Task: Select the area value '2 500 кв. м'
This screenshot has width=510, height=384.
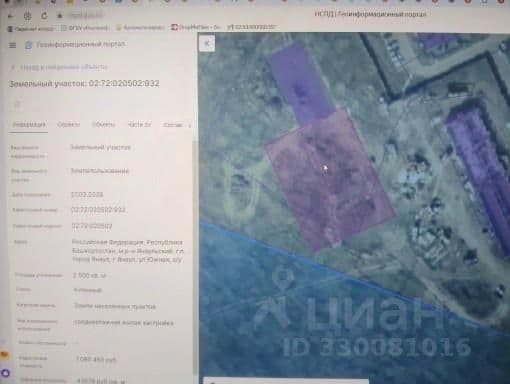Action: (x=89, y=275)
